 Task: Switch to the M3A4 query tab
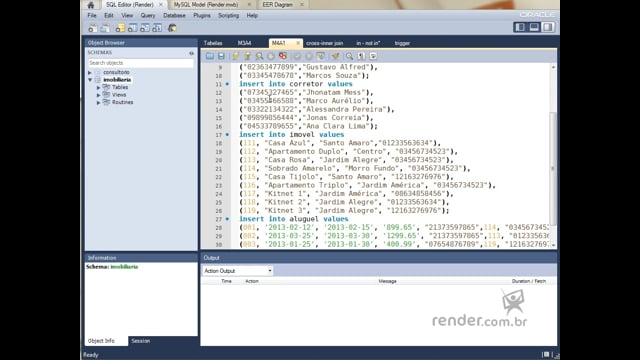(244, 43)
